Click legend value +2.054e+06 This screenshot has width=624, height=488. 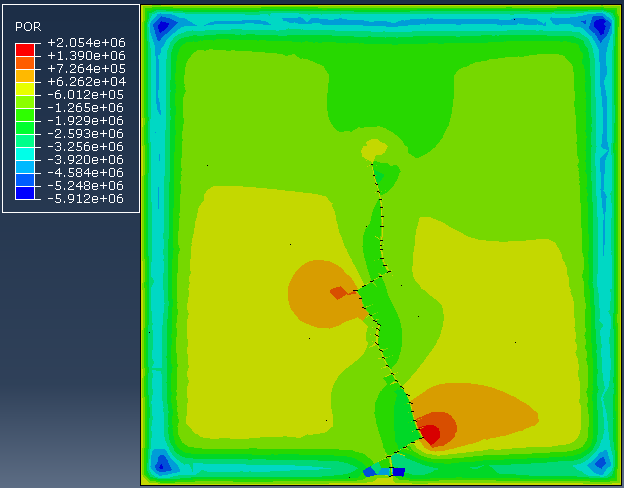pos(86,43)
